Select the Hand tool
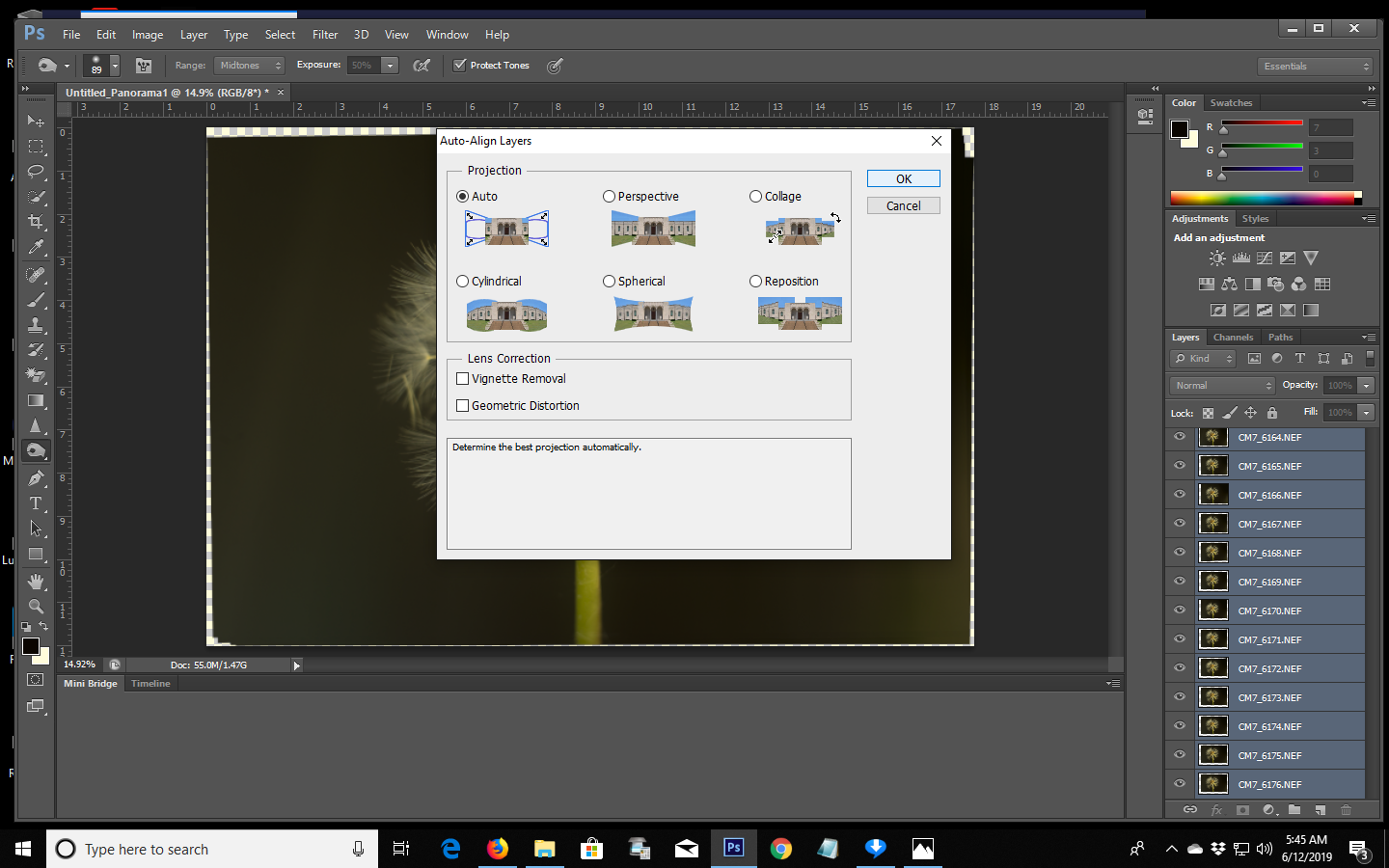The image size is (1389, 868). click(36, 581)
